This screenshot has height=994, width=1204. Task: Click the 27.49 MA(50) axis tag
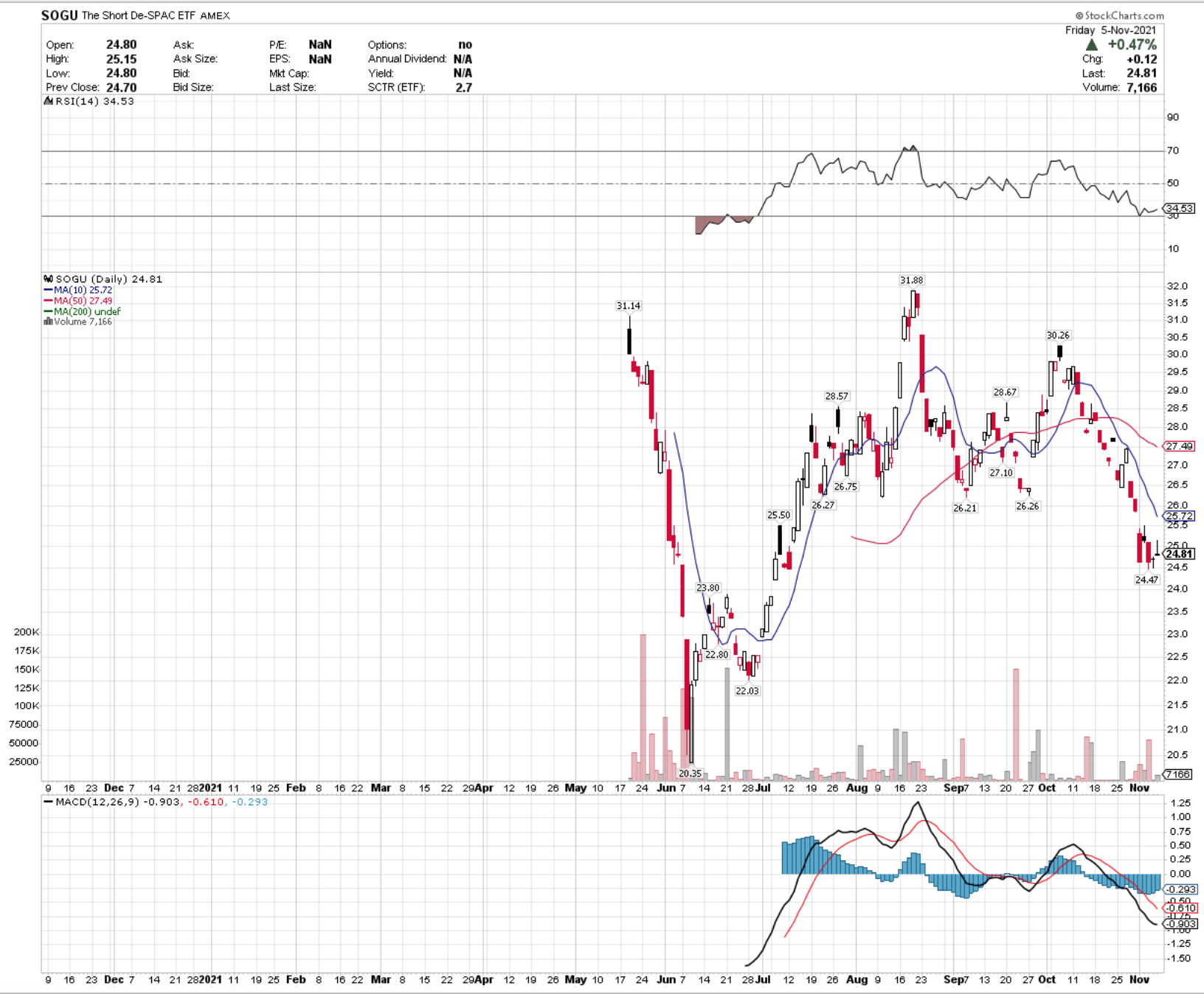click(1179, 446)
